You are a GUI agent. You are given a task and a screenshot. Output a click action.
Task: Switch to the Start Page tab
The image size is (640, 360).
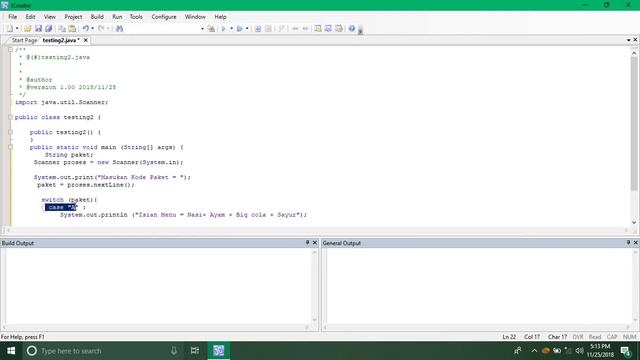pos(24,40)
